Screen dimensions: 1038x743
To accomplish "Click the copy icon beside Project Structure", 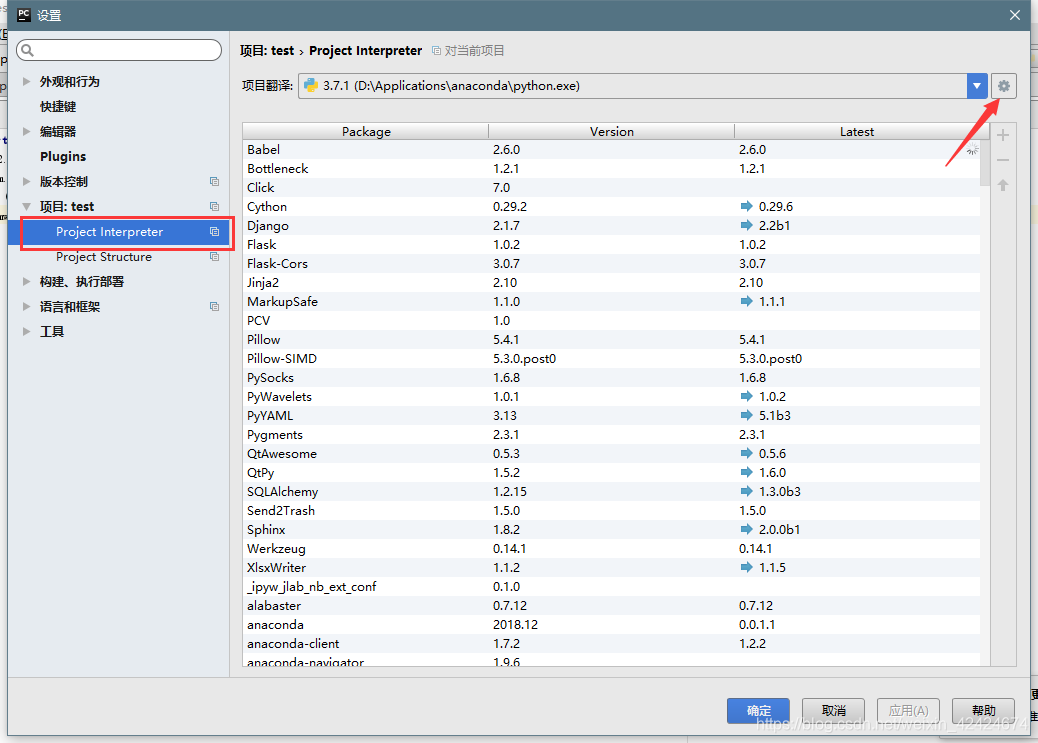I will click(x=214, y=257).
